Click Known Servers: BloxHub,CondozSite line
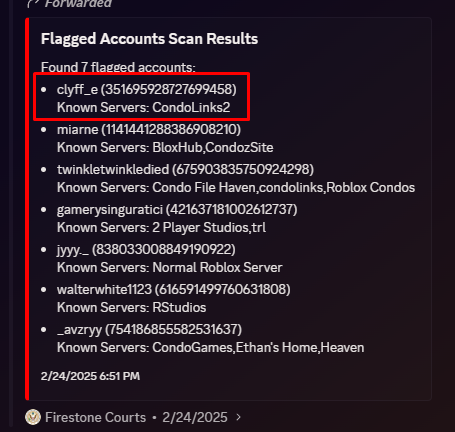 [x=165, y=148]
